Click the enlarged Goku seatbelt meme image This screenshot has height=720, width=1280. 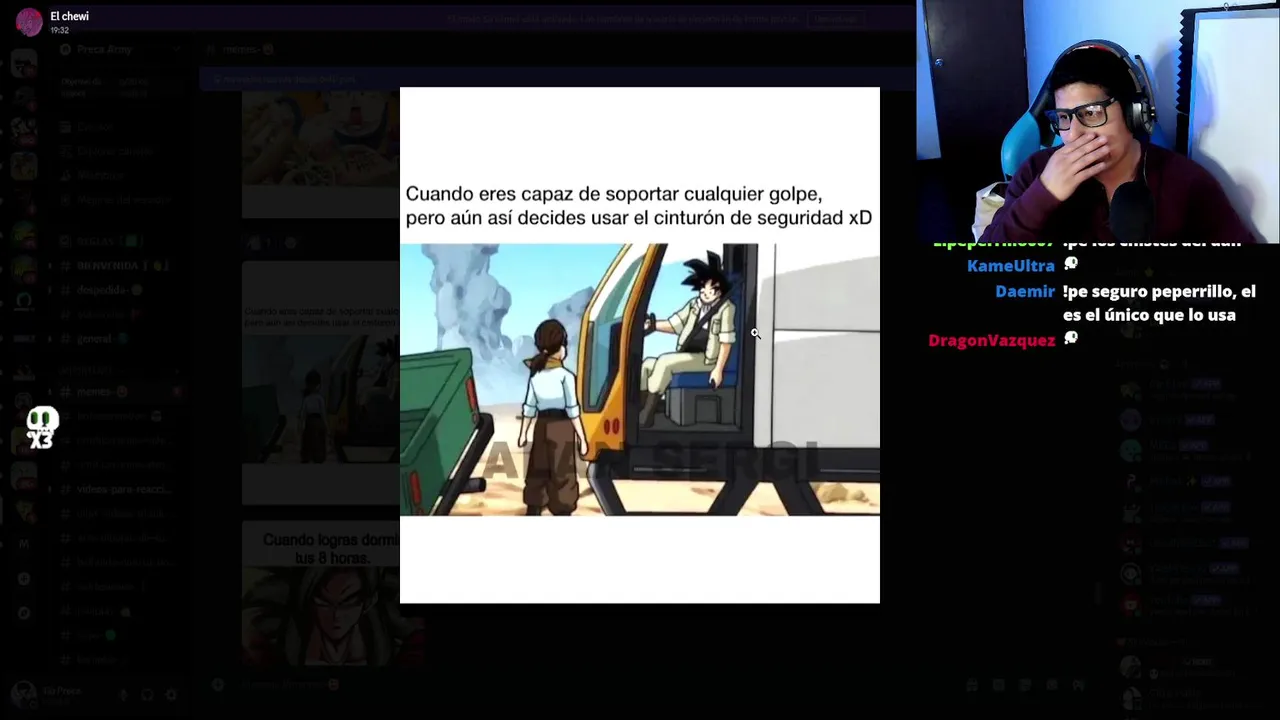[640, 345]
